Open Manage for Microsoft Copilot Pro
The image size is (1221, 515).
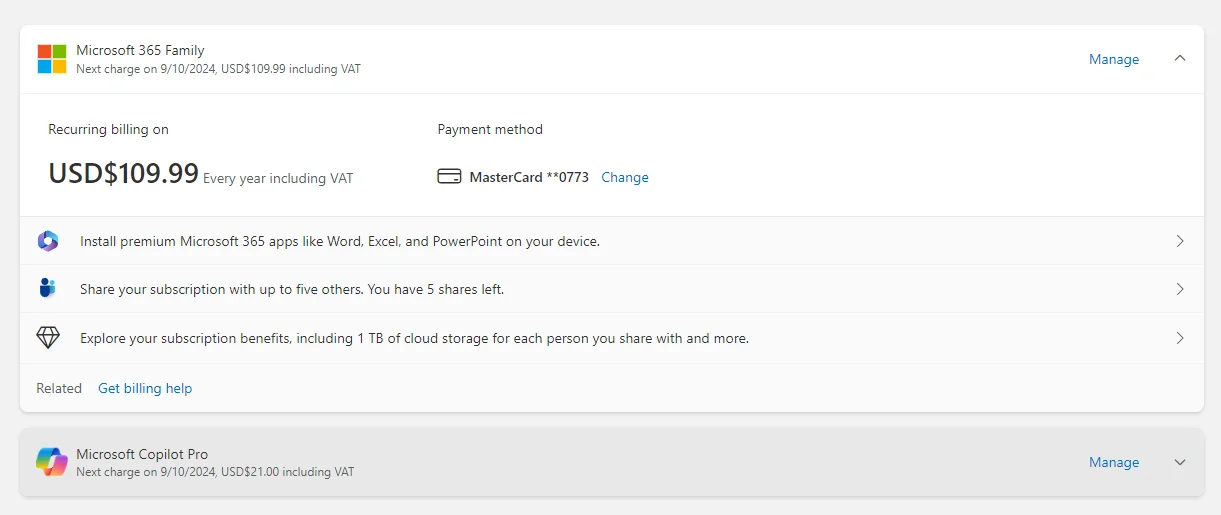[x=1114, y=462]
